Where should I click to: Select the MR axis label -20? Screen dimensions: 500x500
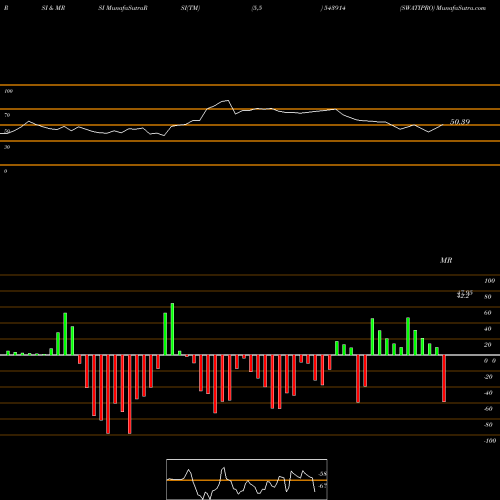pyautogui.click(x=488, y=377)
